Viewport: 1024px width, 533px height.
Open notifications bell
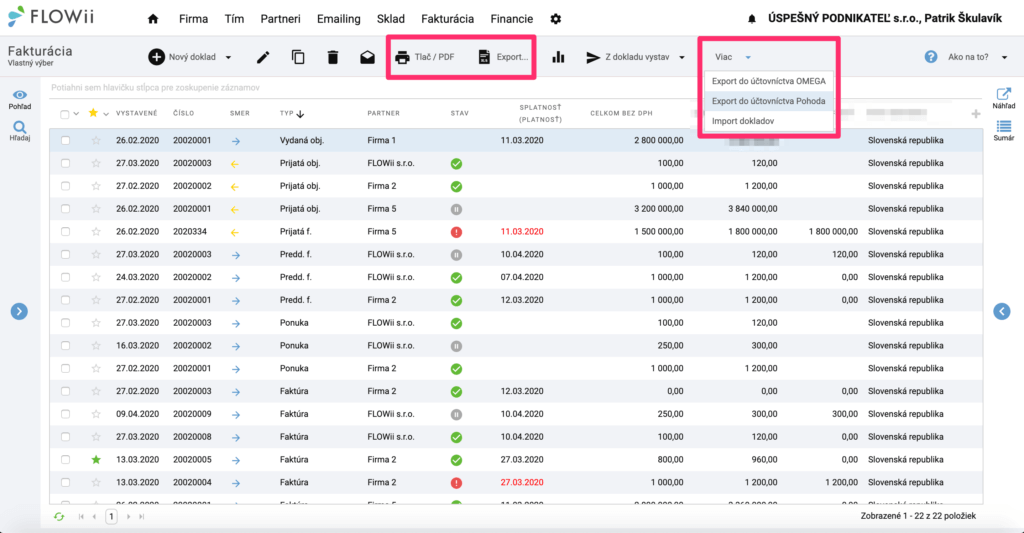point(752,19)
